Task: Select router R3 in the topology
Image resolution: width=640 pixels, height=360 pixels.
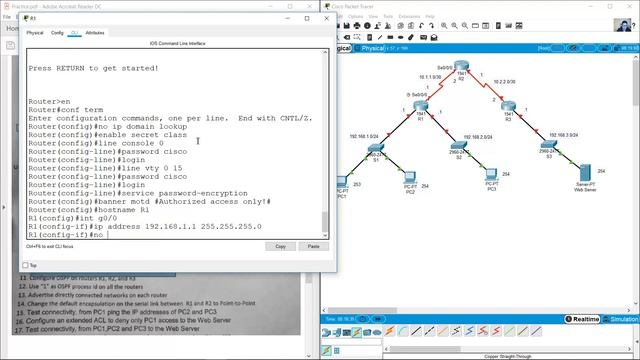Action: coord(508,106)
